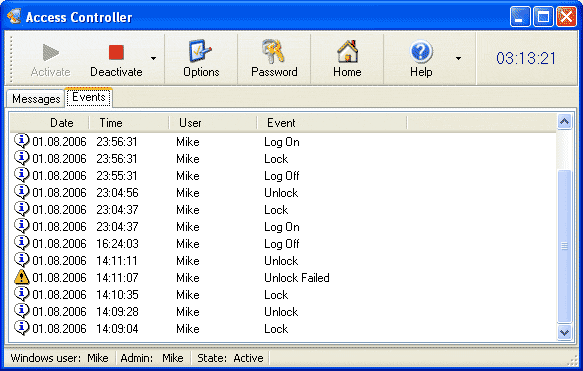Click info icon on 14:10:35 Lock row
This screenshot has width=583, height=371.
(x=22, y=294)
